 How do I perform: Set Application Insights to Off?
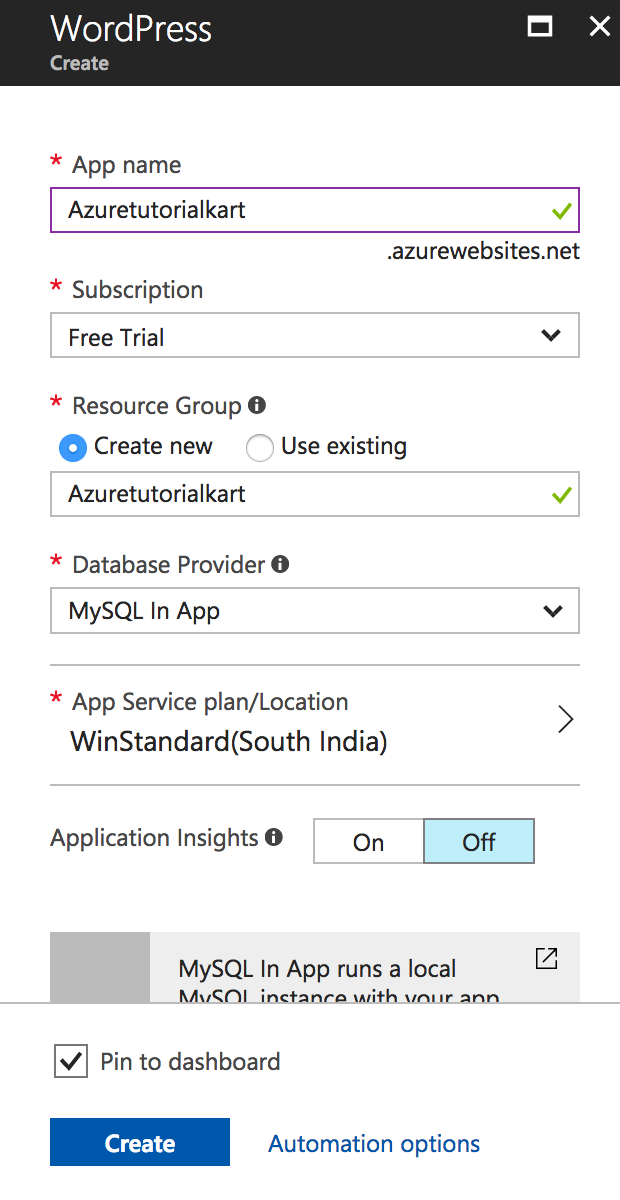(478, 841)
